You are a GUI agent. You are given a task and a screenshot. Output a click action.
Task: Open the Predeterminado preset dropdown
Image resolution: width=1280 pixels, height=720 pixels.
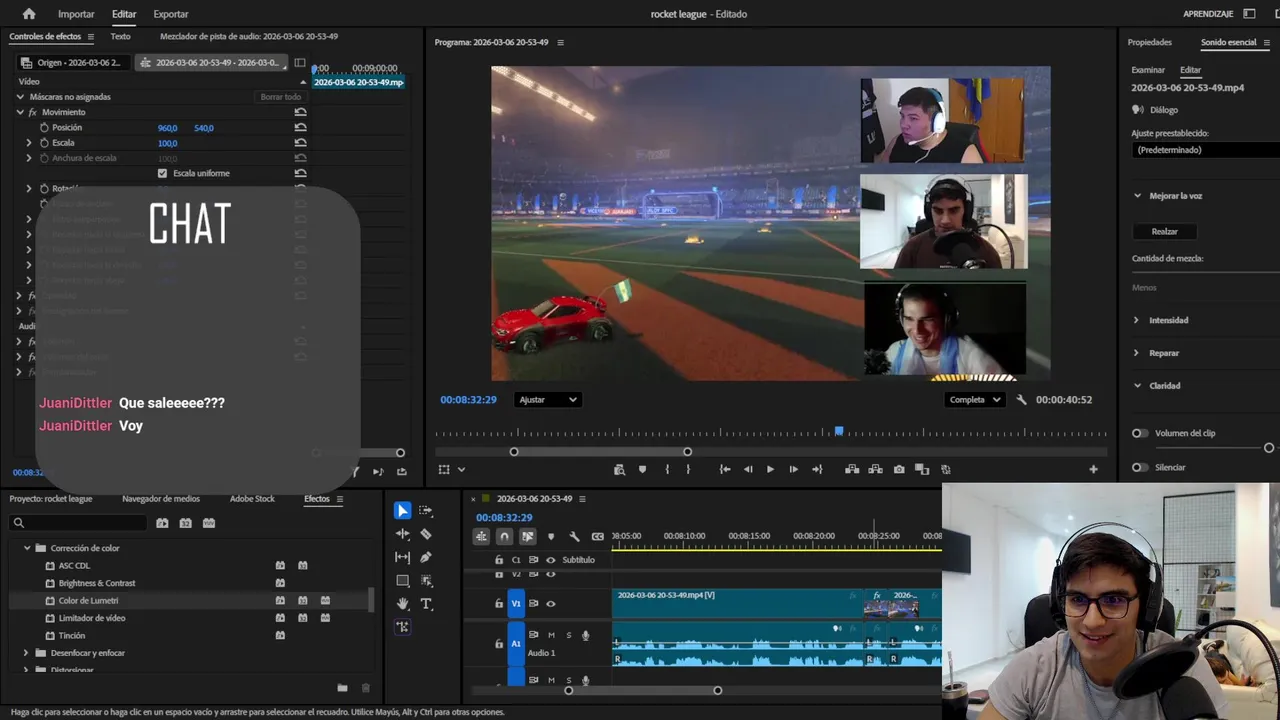pyautogui.click(x=1206, y=150)
